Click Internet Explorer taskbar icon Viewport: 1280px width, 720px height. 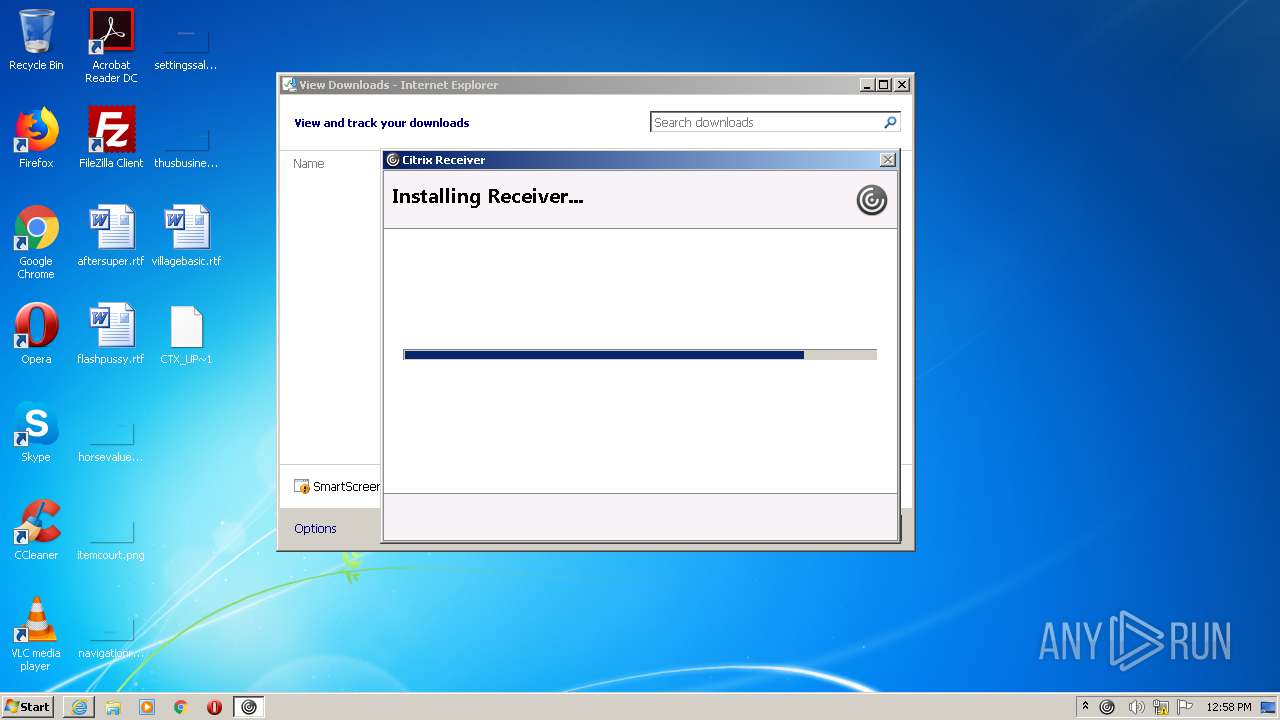(x=79, y=707)
